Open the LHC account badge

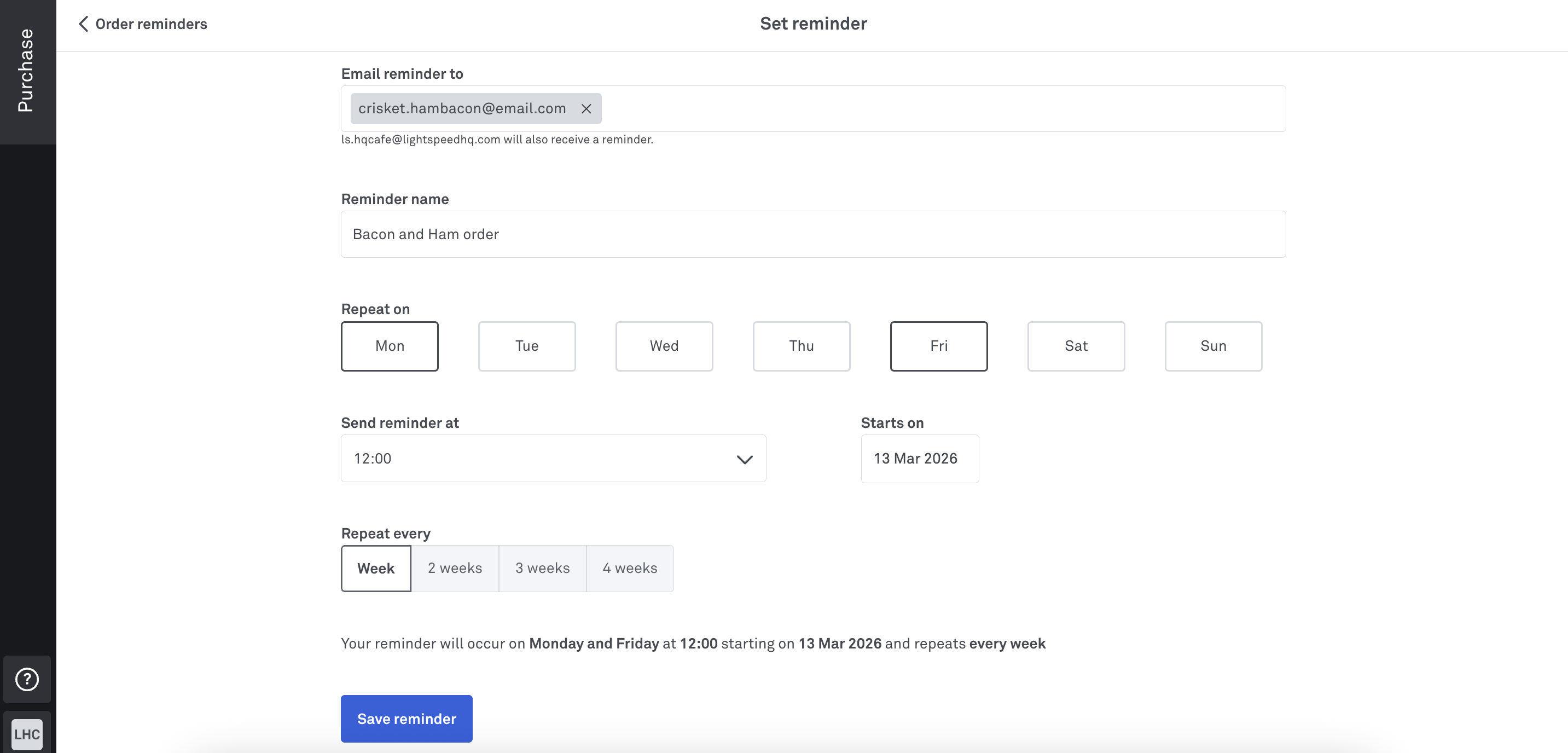tap(27, 734)
